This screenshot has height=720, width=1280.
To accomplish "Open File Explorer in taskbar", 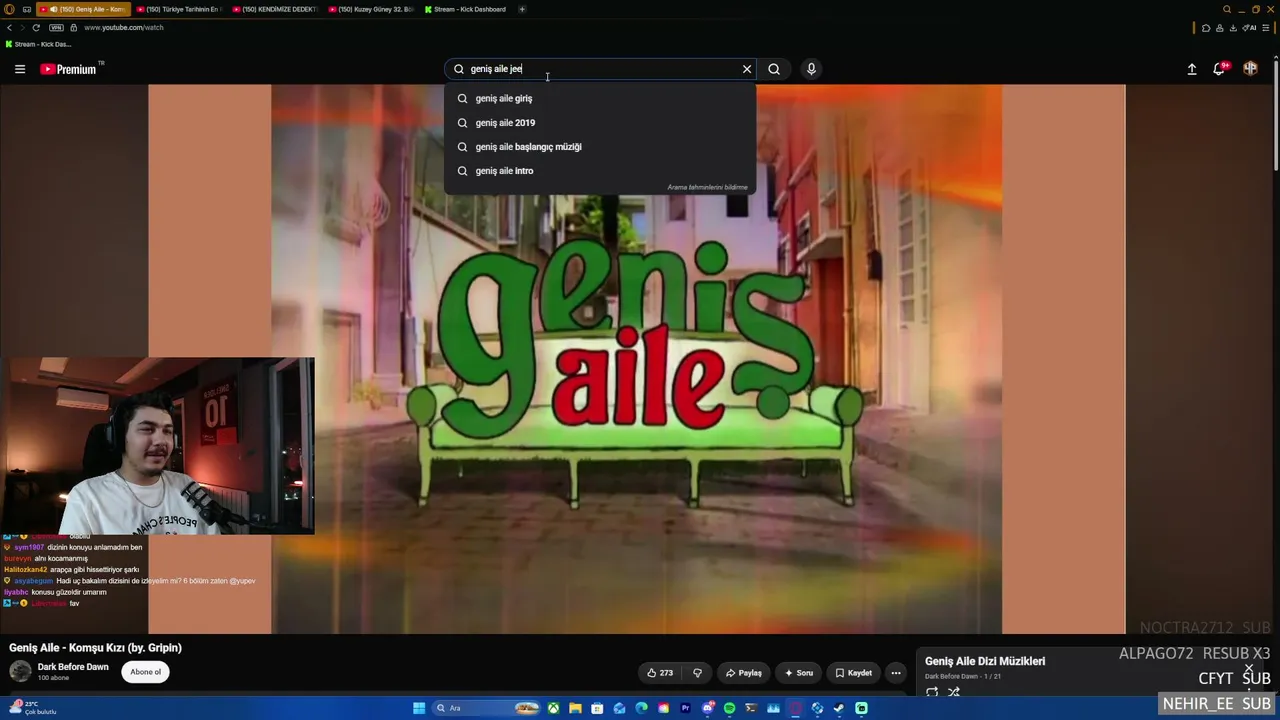I will (575, 708).
